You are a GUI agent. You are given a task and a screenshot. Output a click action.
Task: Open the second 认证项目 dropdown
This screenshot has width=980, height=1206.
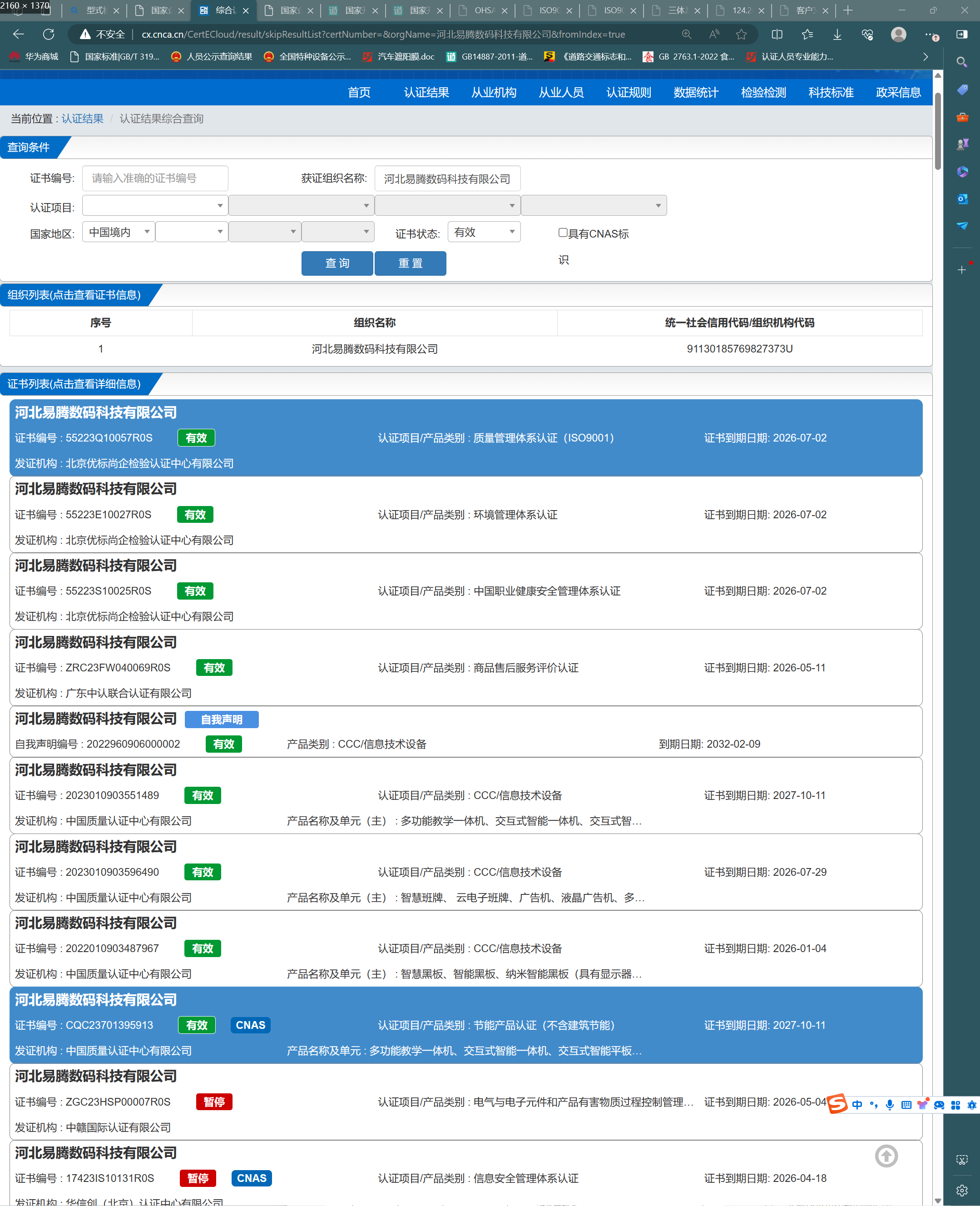[x=301, y=205]
